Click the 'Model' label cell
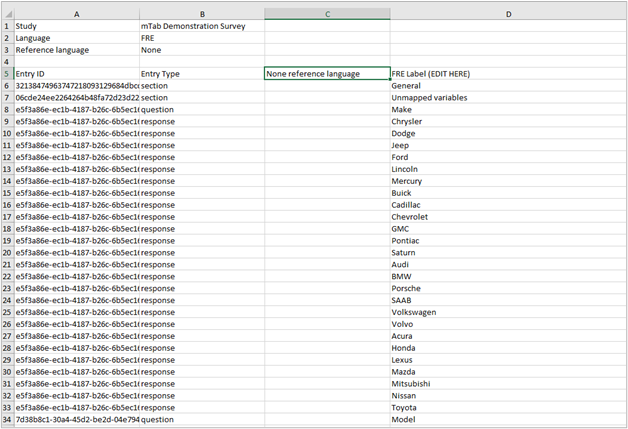628x429 pixels. tap(508, 419)
